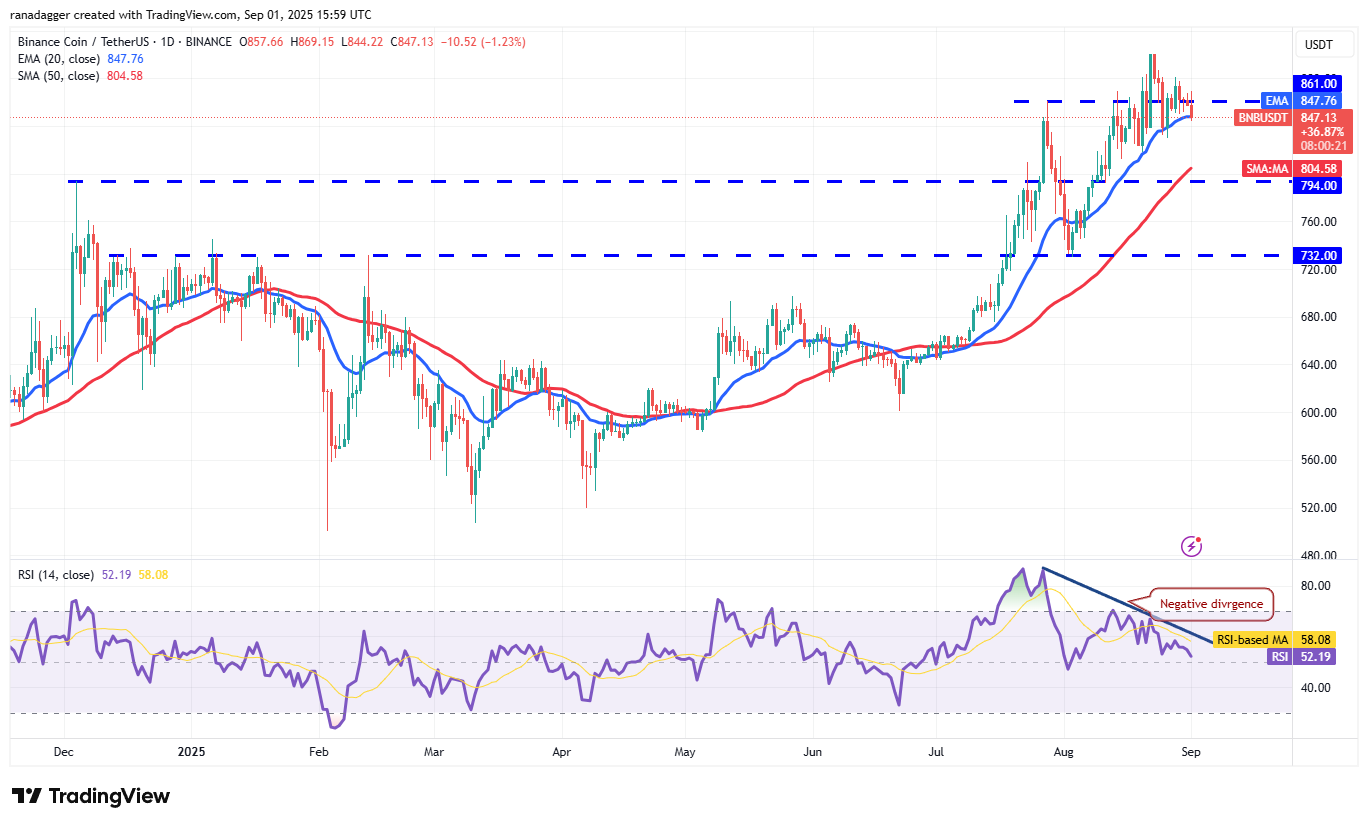Viewport: 1368px width, 826px height.
Task: Open the USDT currency selector
Action: point(1323,44)
